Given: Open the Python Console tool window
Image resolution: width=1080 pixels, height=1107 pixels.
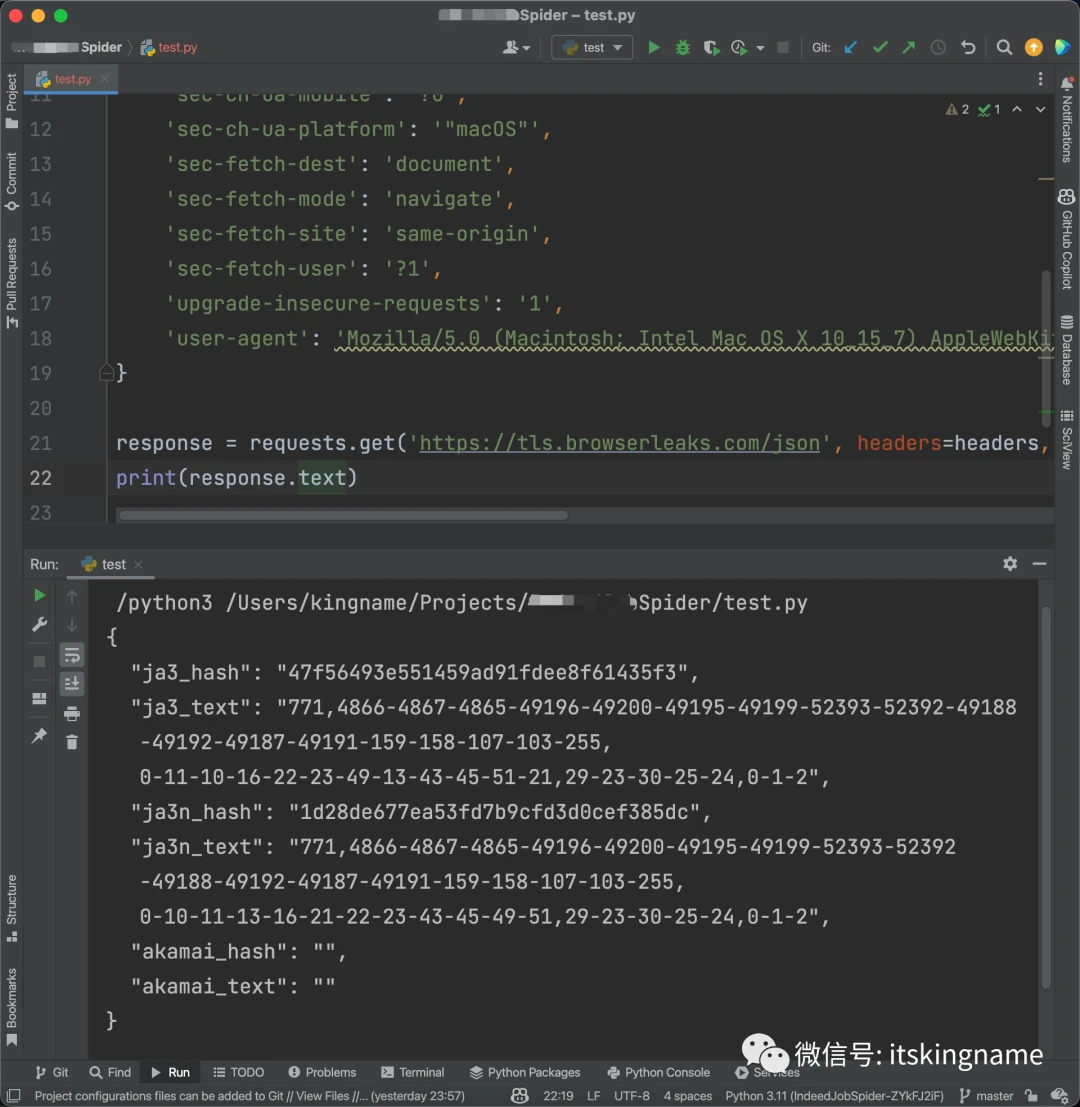Looking at the screenshot, I should (659, 1072).
